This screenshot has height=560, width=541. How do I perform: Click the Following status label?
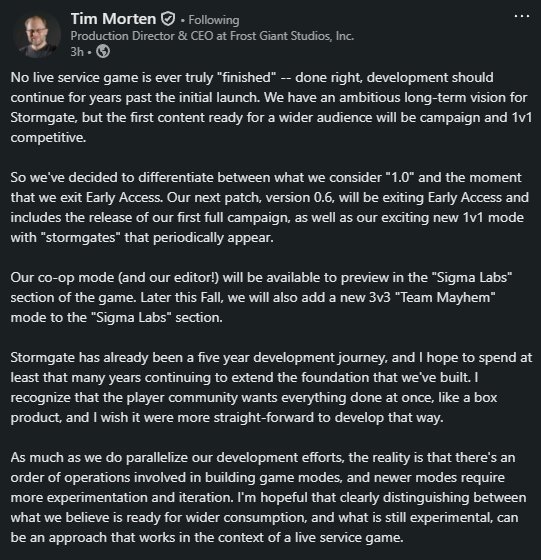pyautogui.click(x=214, y=20)
